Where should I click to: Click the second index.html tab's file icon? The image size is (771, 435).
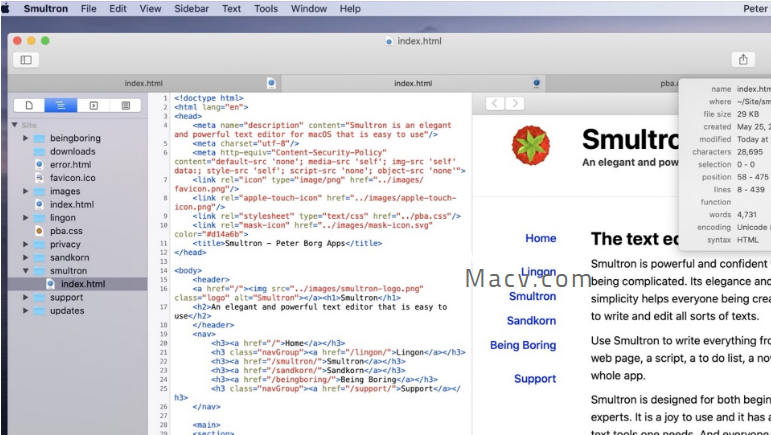536,83
